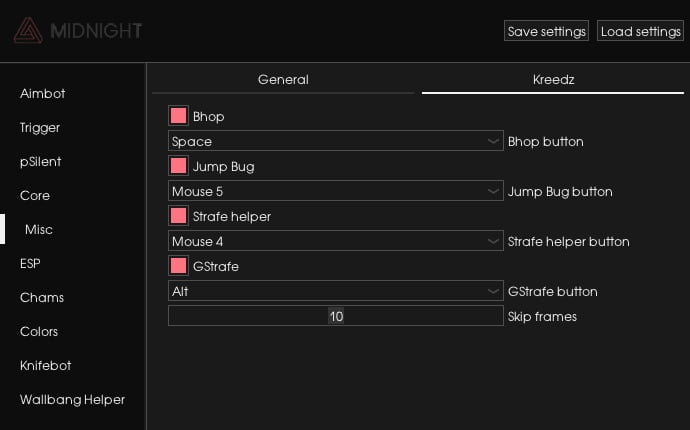
Task: Switch to the General tab
Action: point(283,80)
